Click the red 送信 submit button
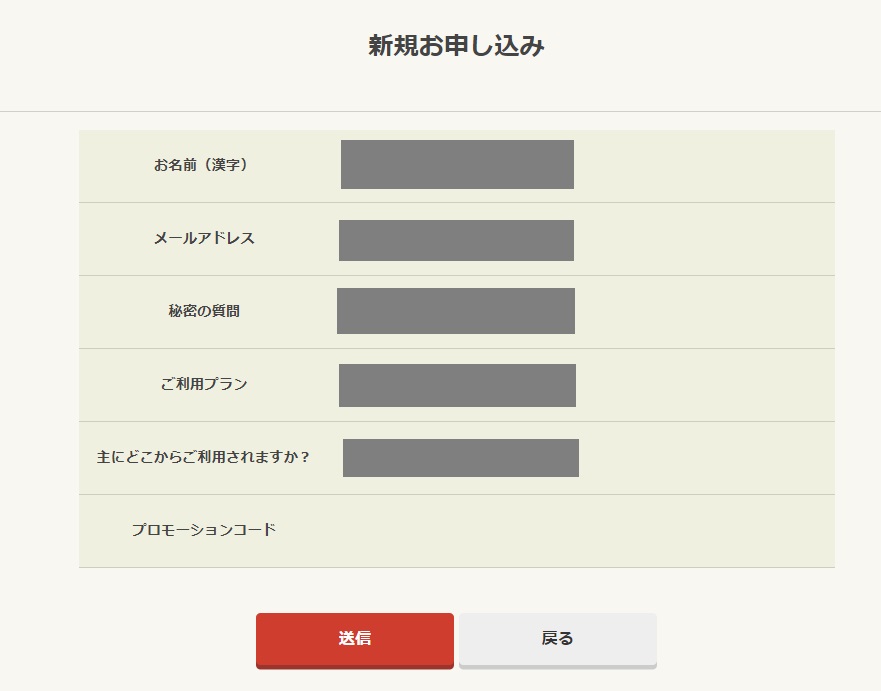Screen dimensions: 881x691 [x=355, y=638]
